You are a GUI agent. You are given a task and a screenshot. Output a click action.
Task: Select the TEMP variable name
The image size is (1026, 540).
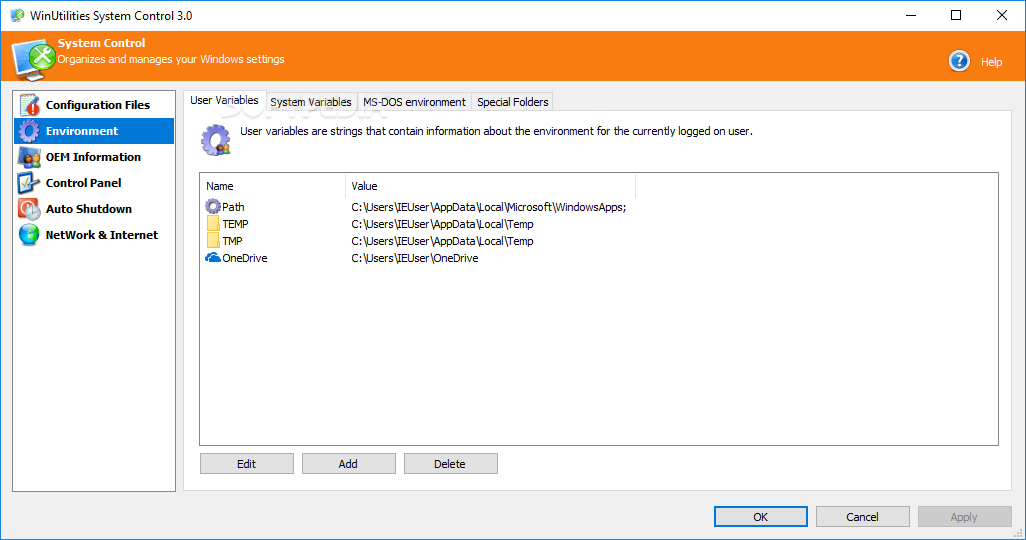tap(236, 224)
